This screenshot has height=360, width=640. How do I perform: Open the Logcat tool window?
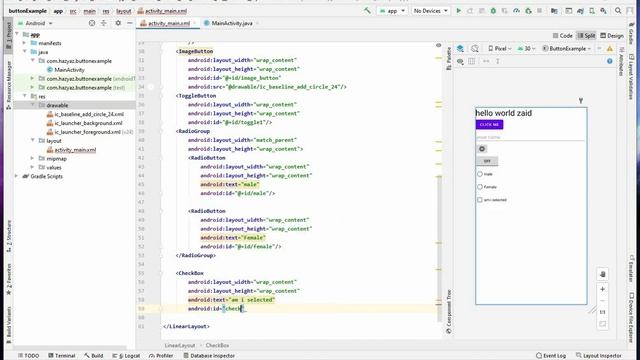(127, 356)
